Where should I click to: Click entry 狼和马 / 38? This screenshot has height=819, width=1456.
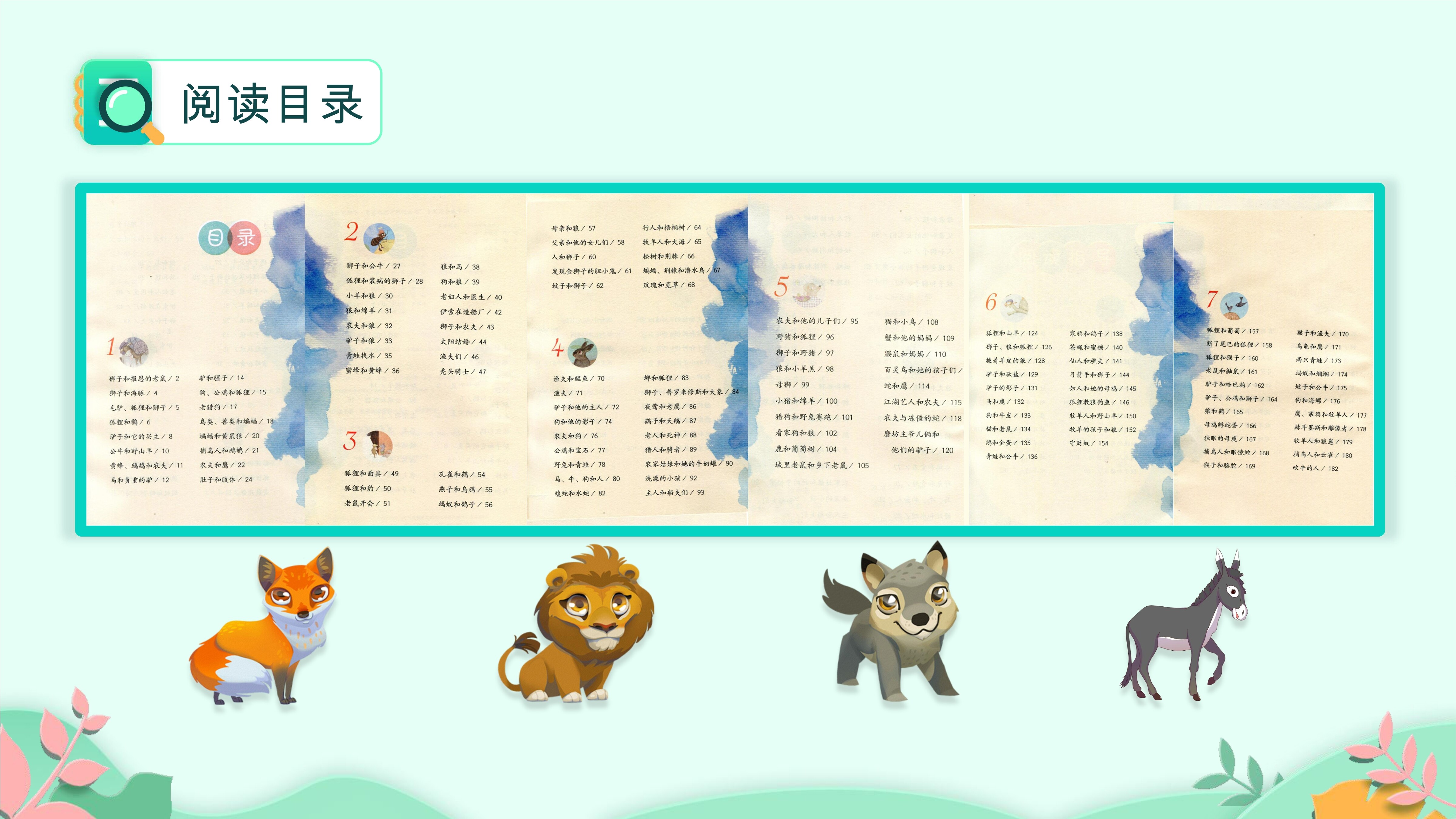(x=460, y=267)
